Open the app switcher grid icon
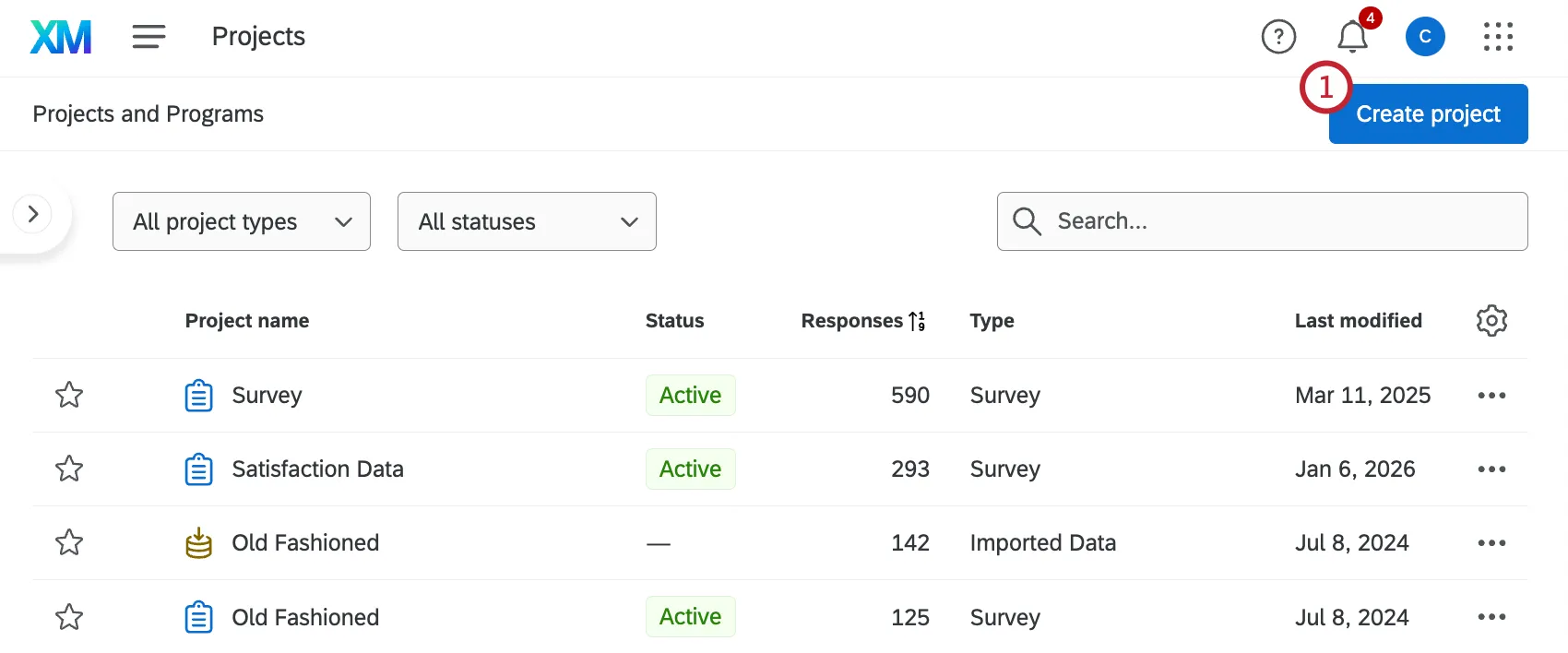 click(x=1498, y=37)
